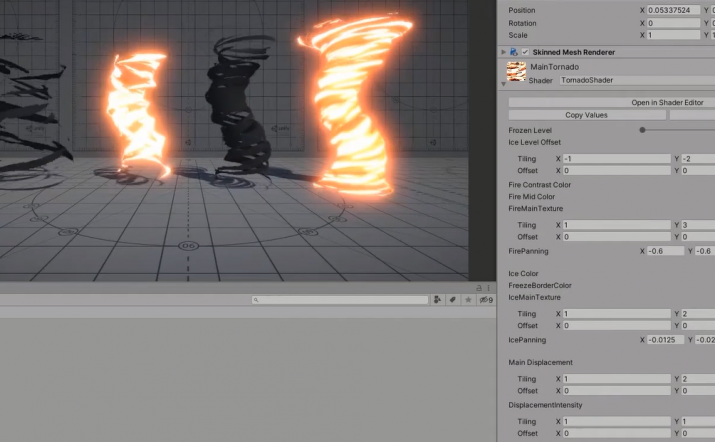Click the Skinned Mesh Renderer component icon
The width and height of the screenshot is (715, 442).
click(513, 52)
